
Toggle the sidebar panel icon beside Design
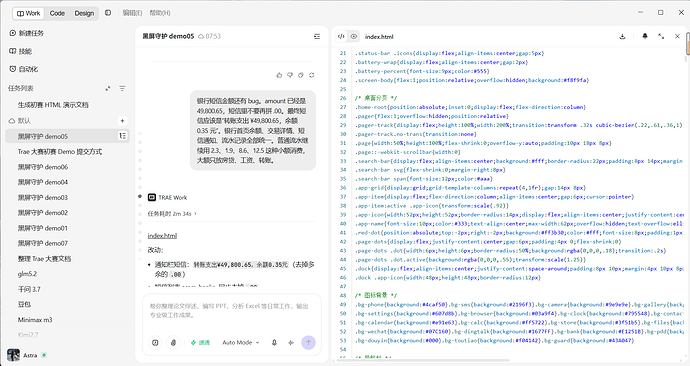click(108, 13)
